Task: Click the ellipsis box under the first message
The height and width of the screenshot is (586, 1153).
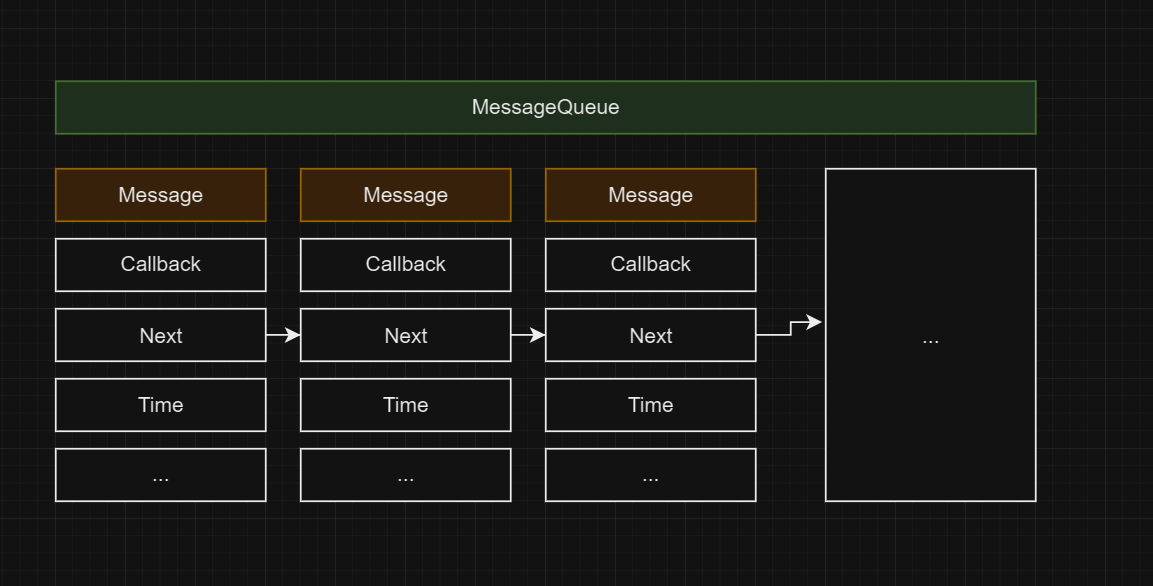Action: (x=160, y=474)
